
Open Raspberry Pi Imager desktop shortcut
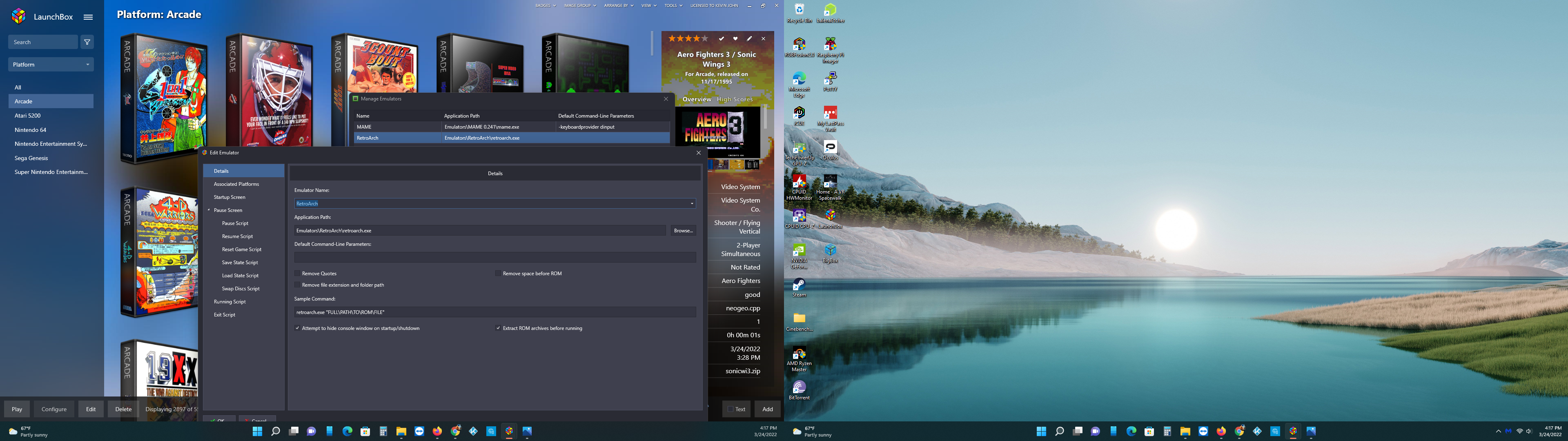tap(830, 50)
